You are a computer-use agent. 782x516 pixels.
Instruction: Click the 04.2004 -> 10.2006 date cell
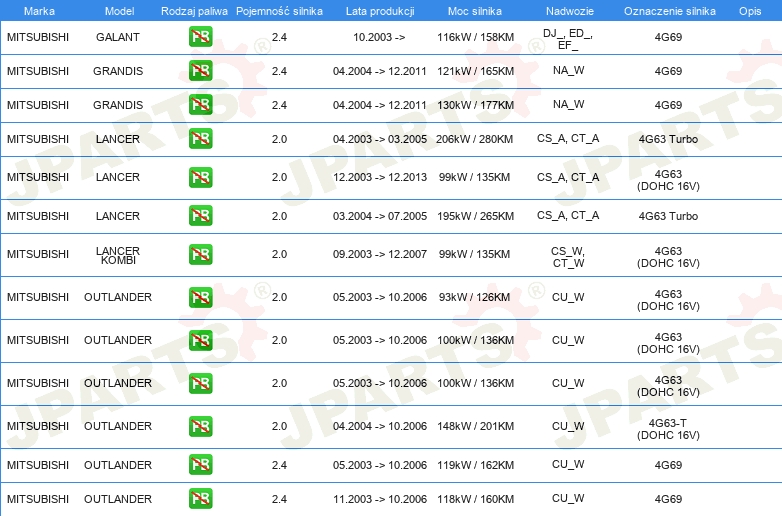coord(380,426)
